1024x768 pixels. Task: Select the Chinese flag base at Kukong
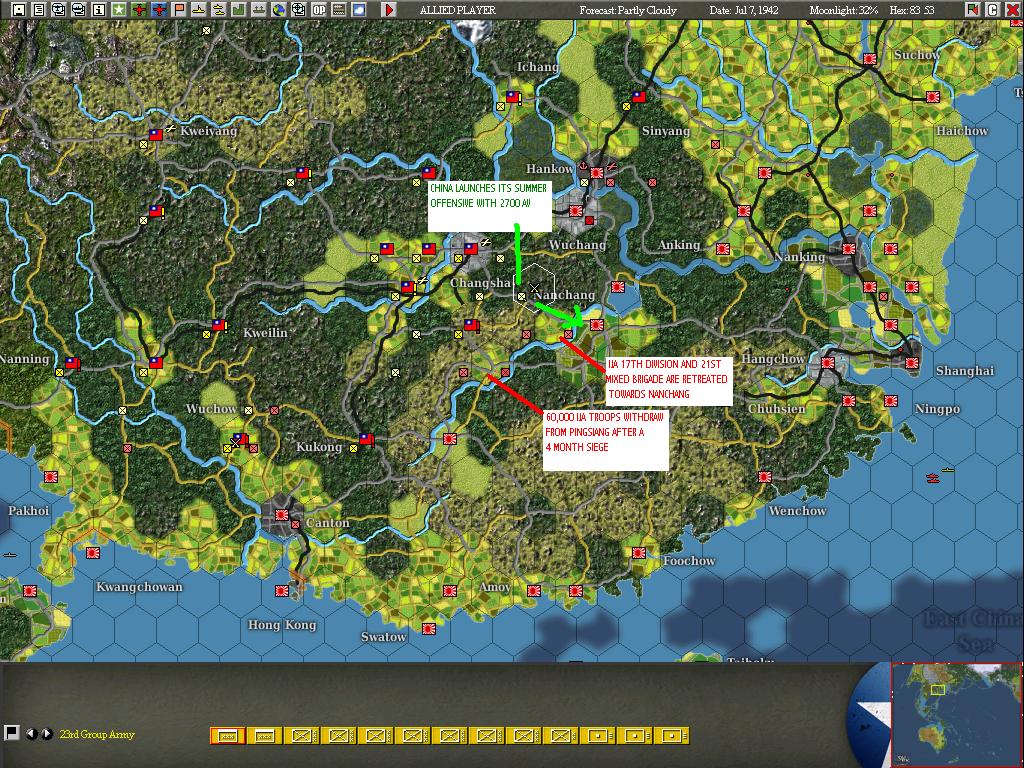tap(366, 440)
